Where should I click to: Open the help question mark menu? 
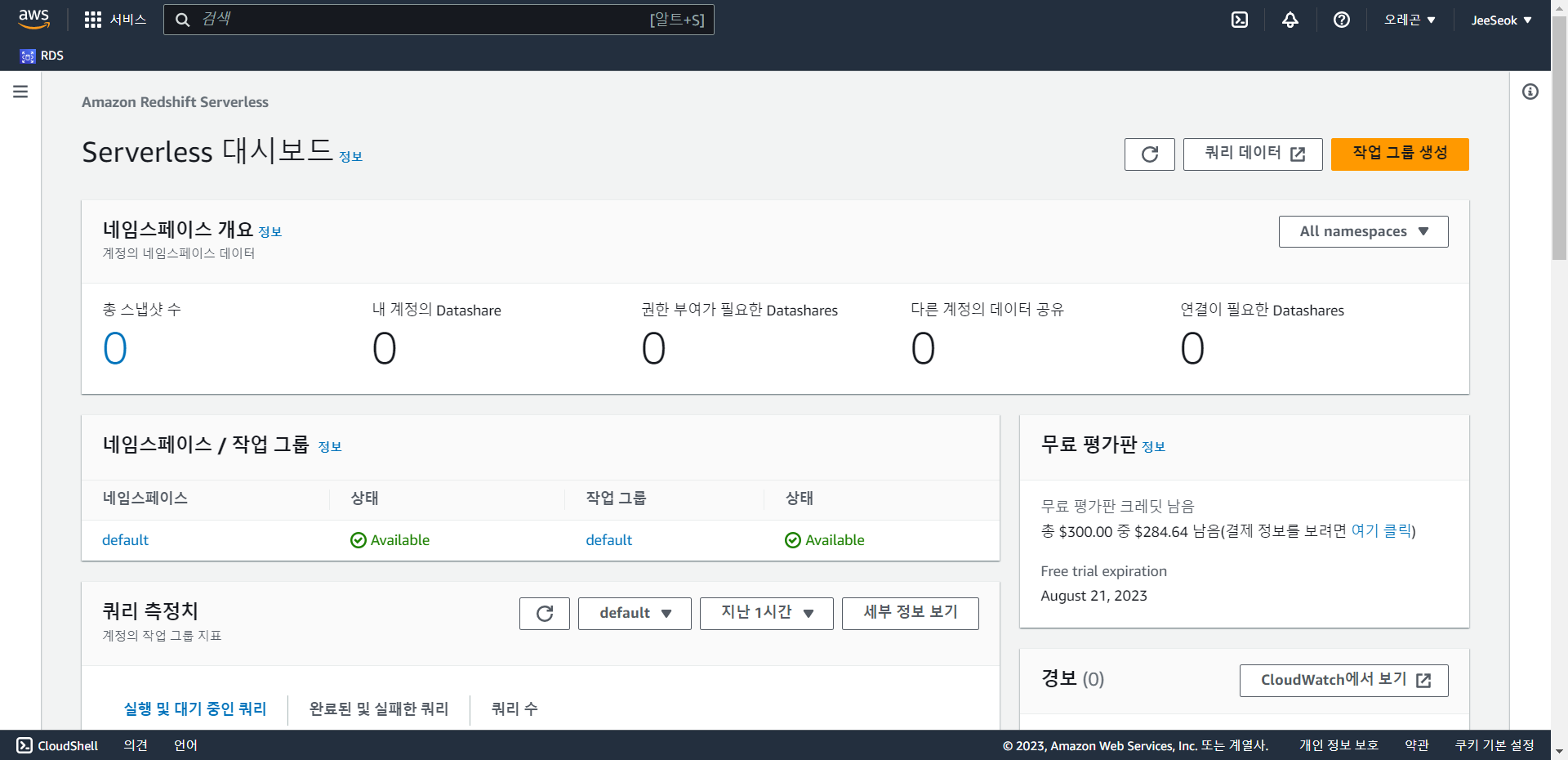[x=1342, y=20]
